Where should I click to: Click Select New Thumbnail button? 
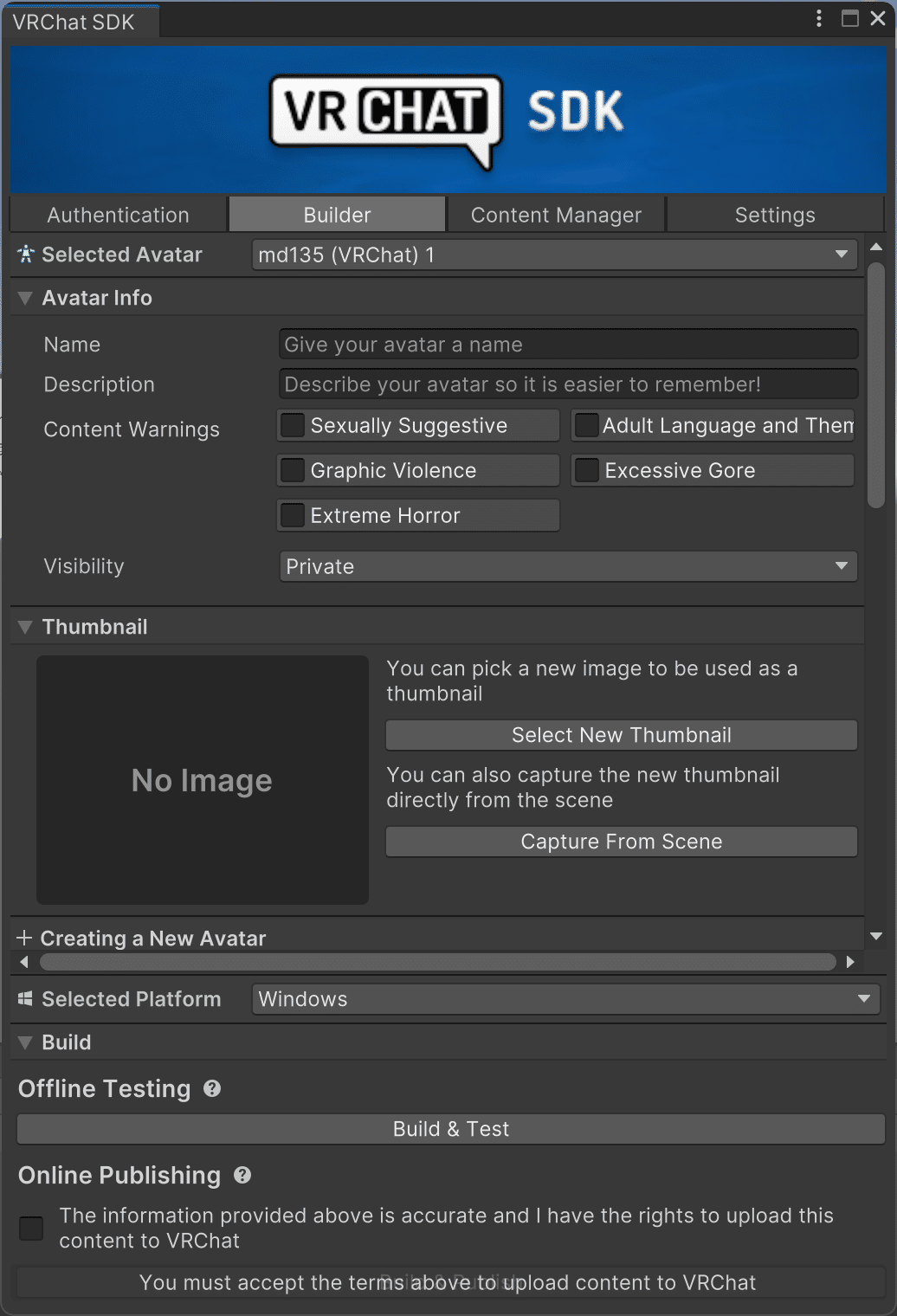[622, 735]
